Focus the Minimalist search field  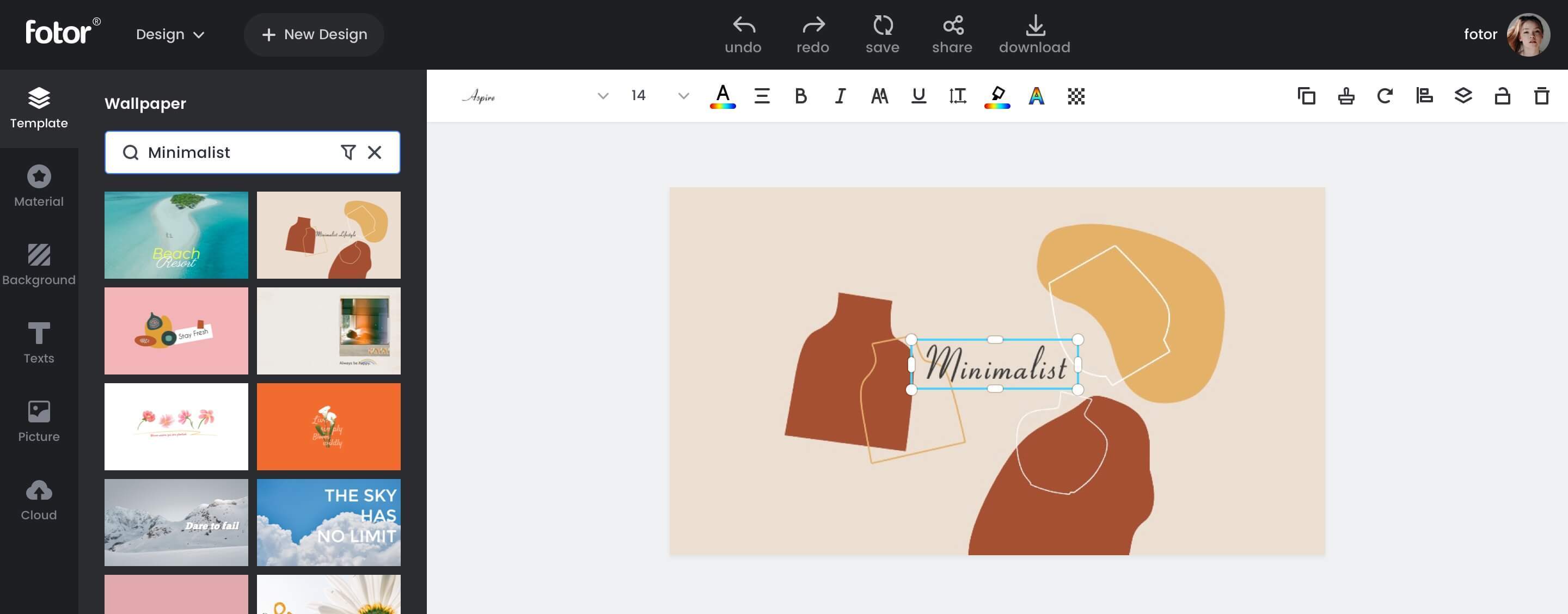[252, 152]
